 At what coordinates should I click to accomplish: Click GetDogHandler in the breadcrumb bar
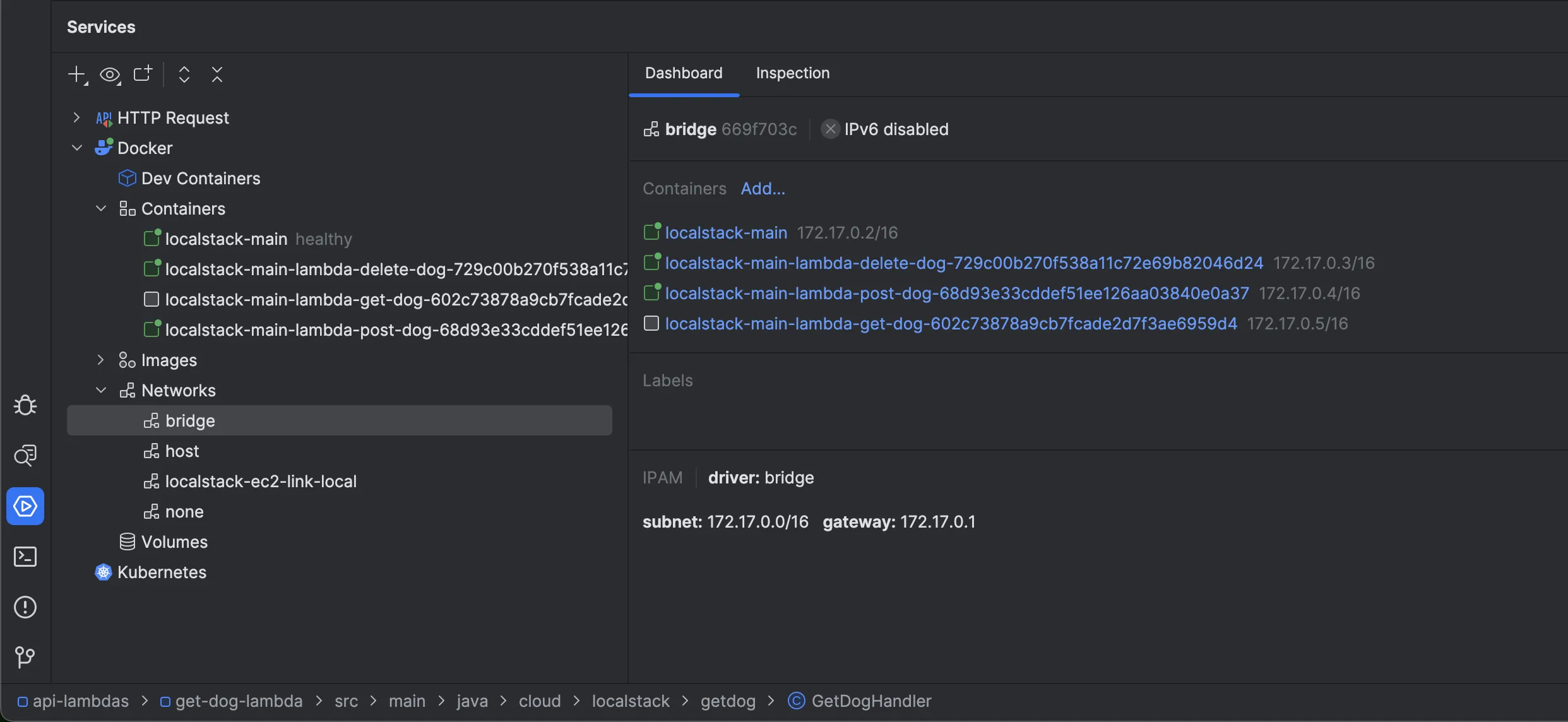pyautogui.click(x=870, y=701)
